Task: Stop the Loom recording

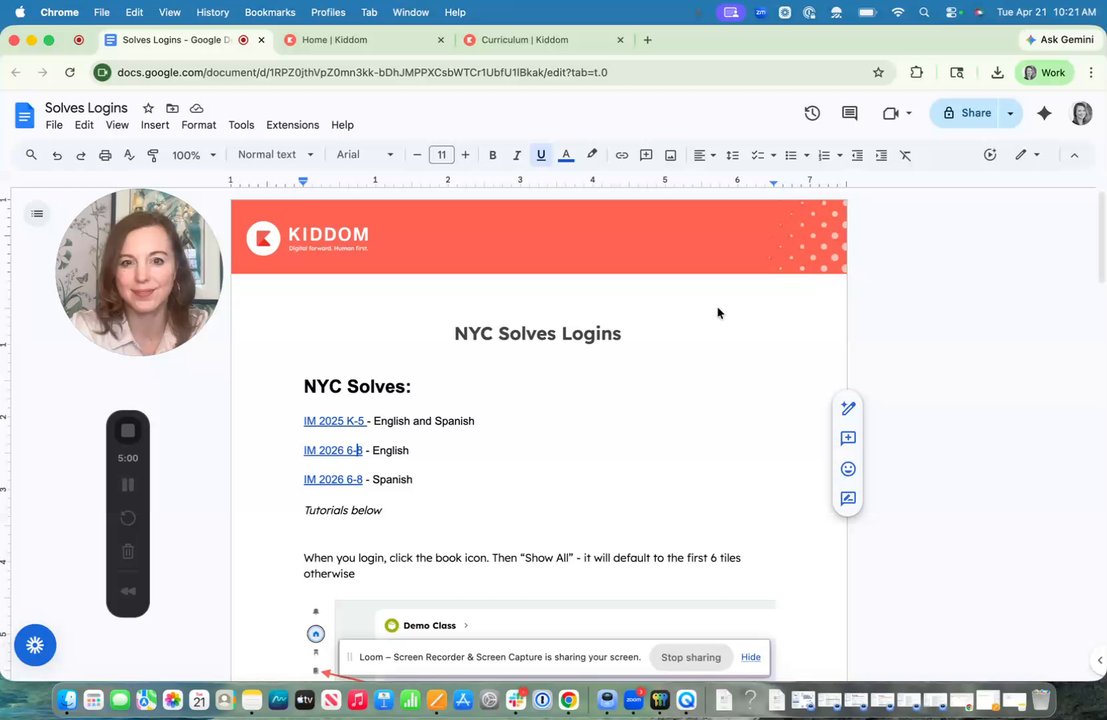Action: 128,431
